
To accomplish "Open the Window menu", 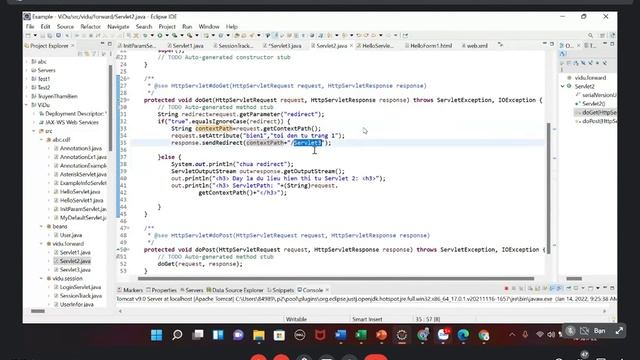I will (x=209, y=27).
